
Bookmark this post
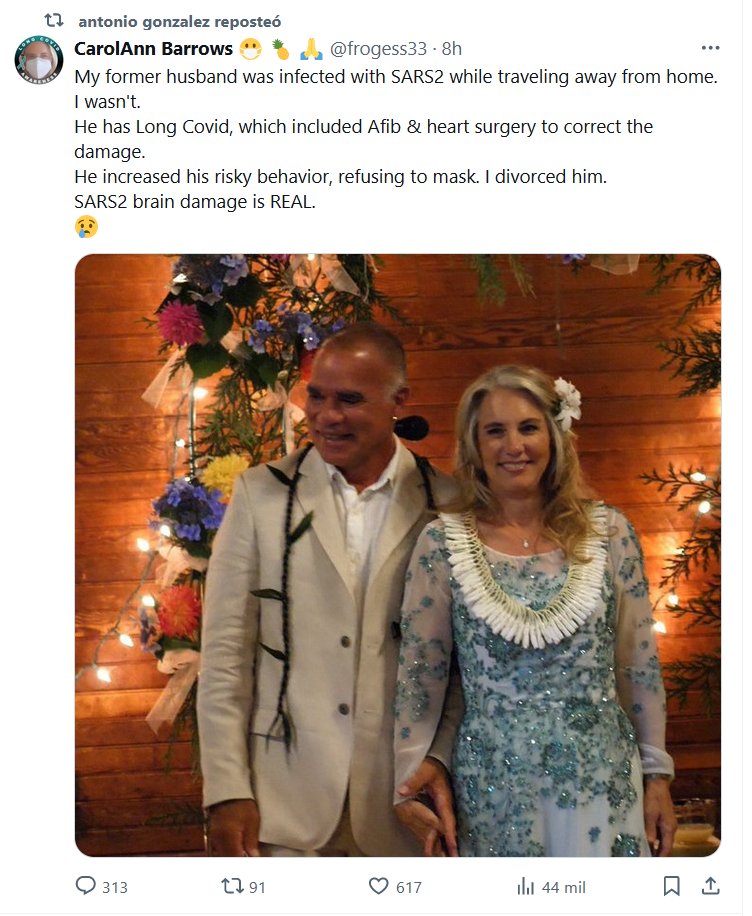click(x=672, y=886)
